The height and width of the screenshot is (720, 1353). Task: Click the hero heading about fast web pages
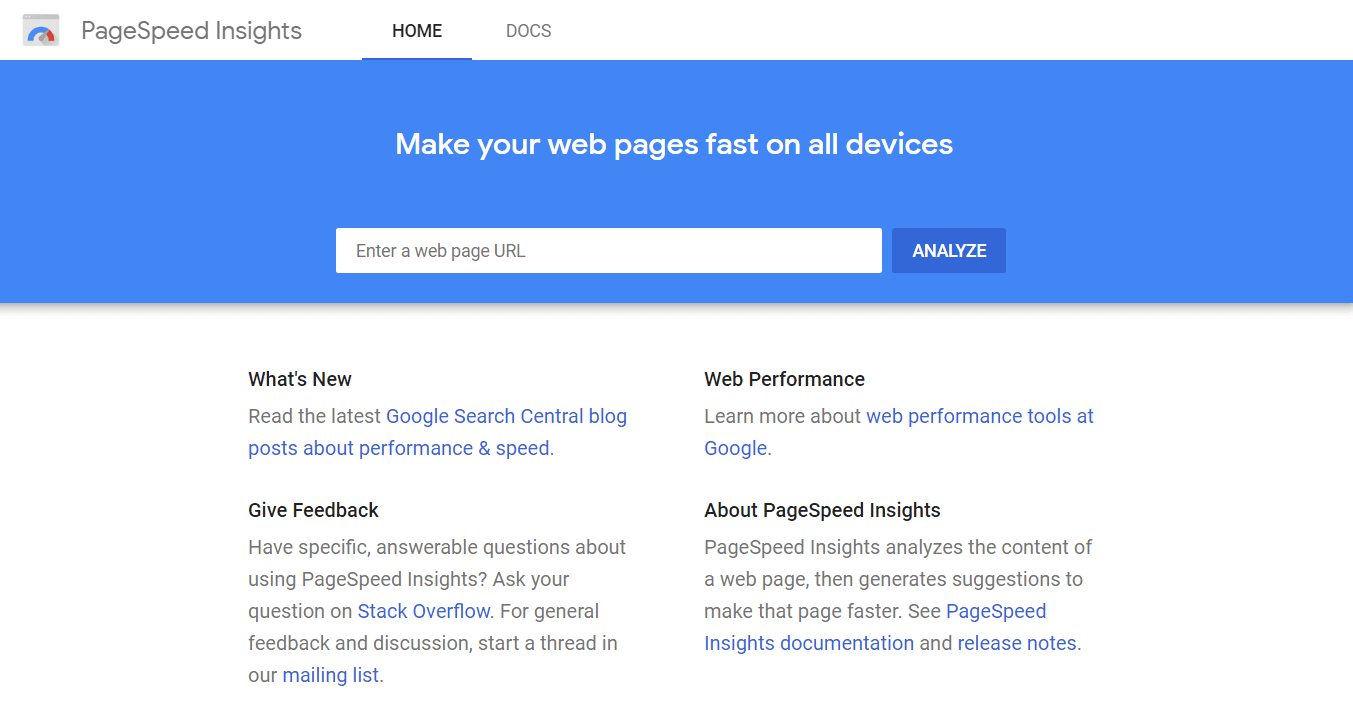click(x=675, y=144)
